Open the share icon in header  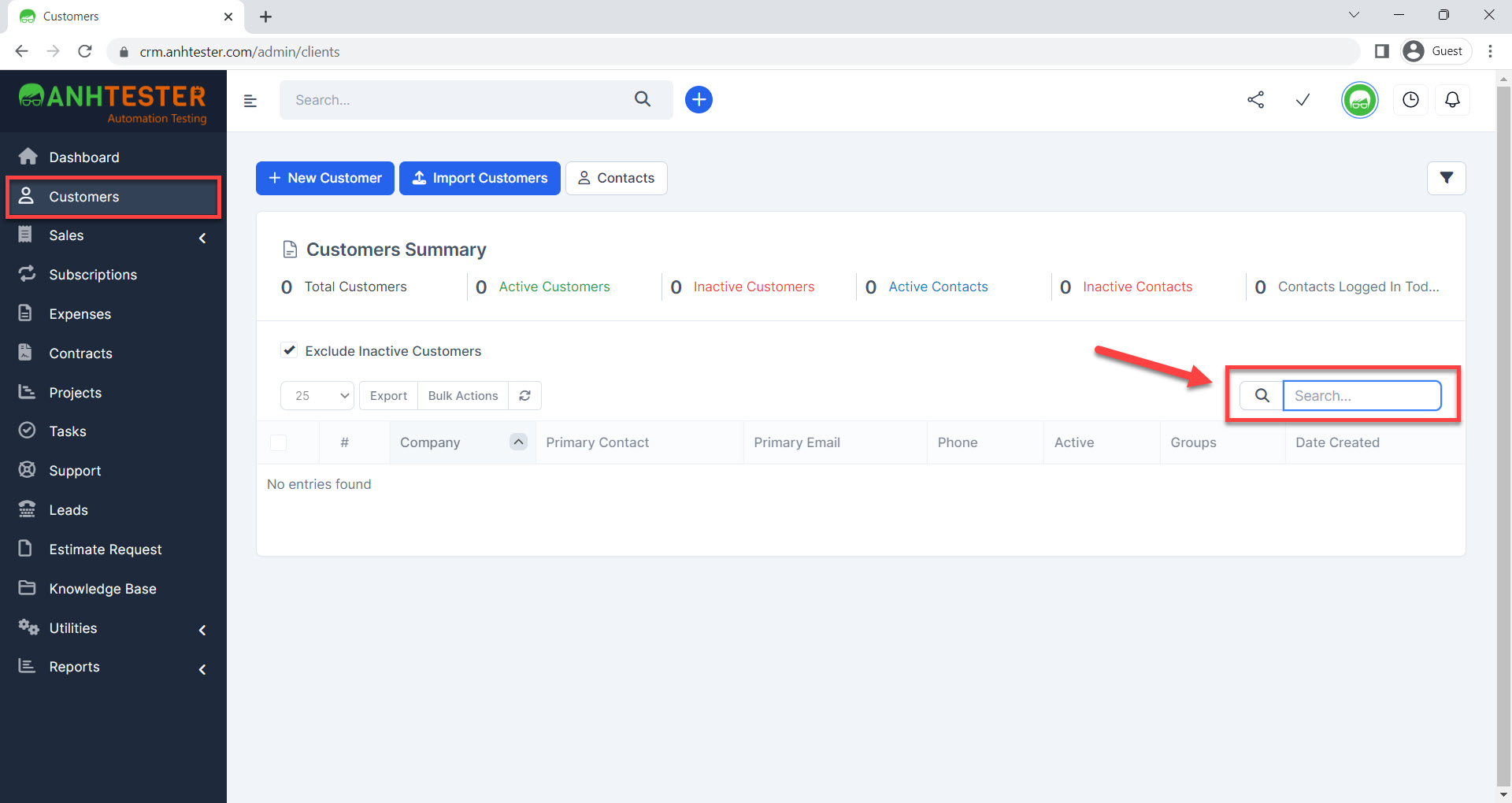(1256, 100)
